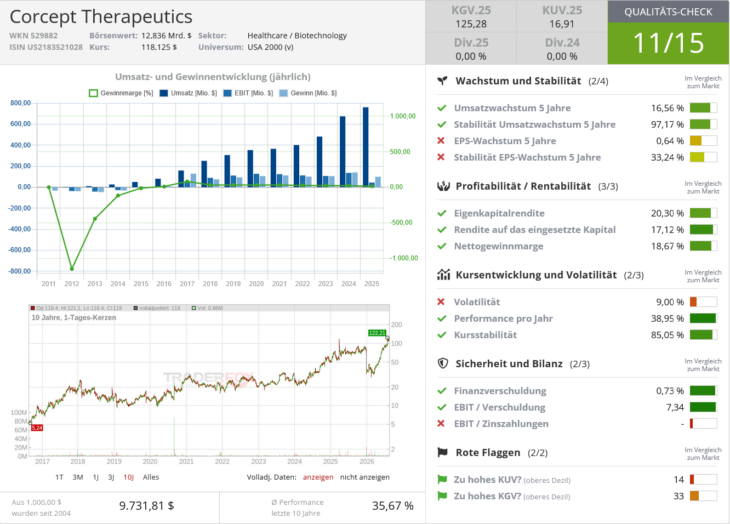Screen dimensions: 730x524
Task: Click the Healthcare / Biotechnology sector text
Action: point(297,35)
